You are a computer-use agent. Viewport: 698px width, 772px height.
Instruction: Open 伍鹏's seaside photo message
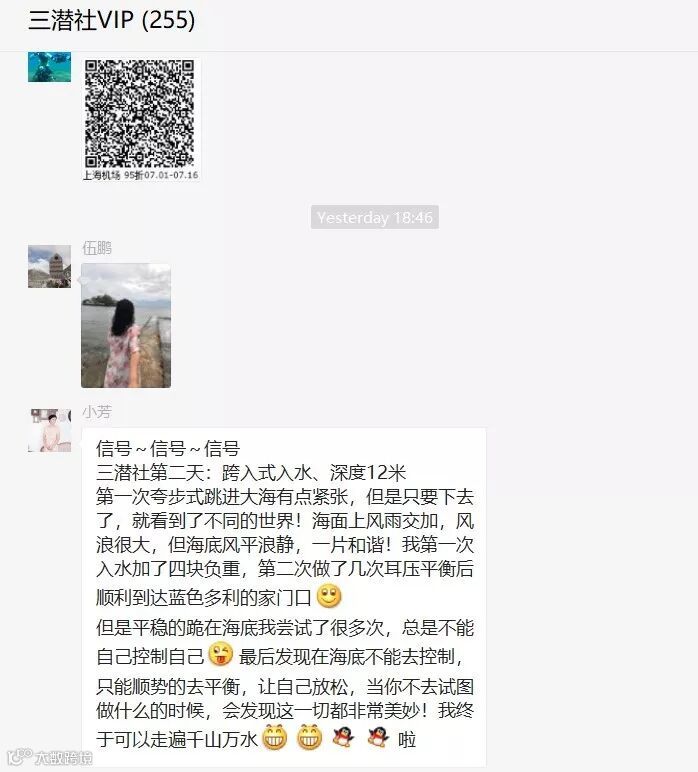(126, 325)
